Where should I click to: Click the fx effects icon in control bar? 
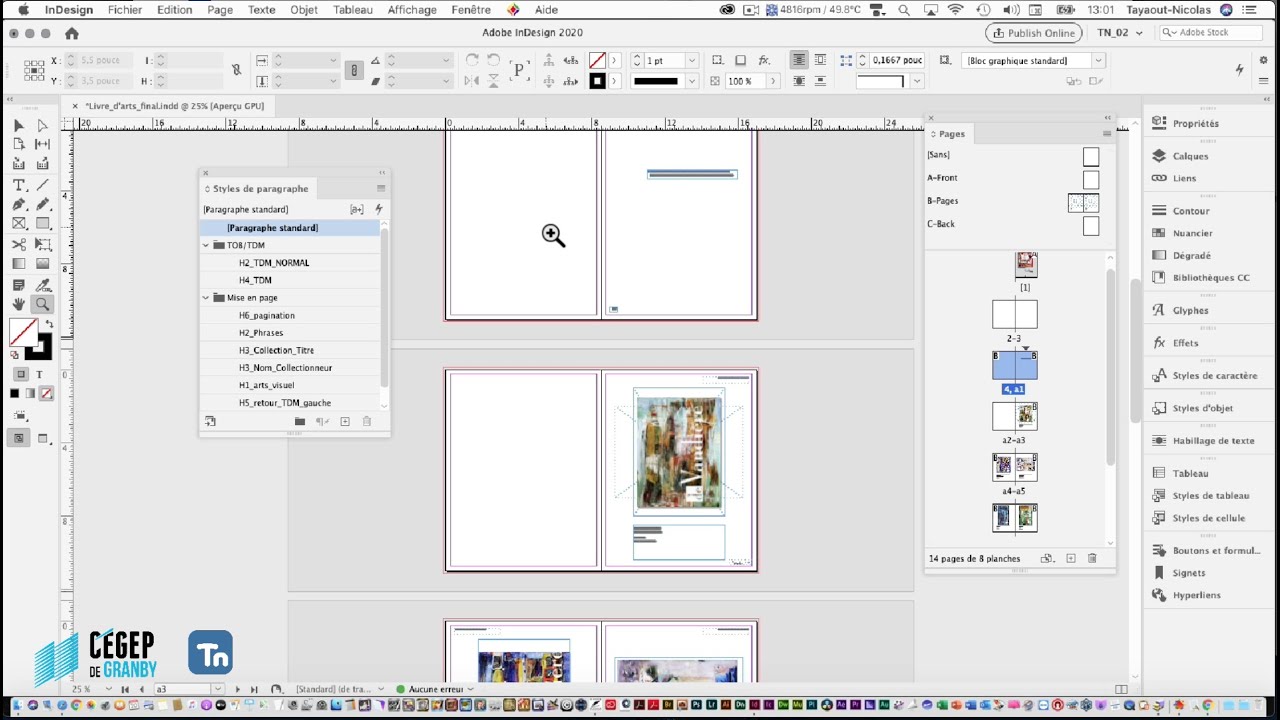coord(764,60)
